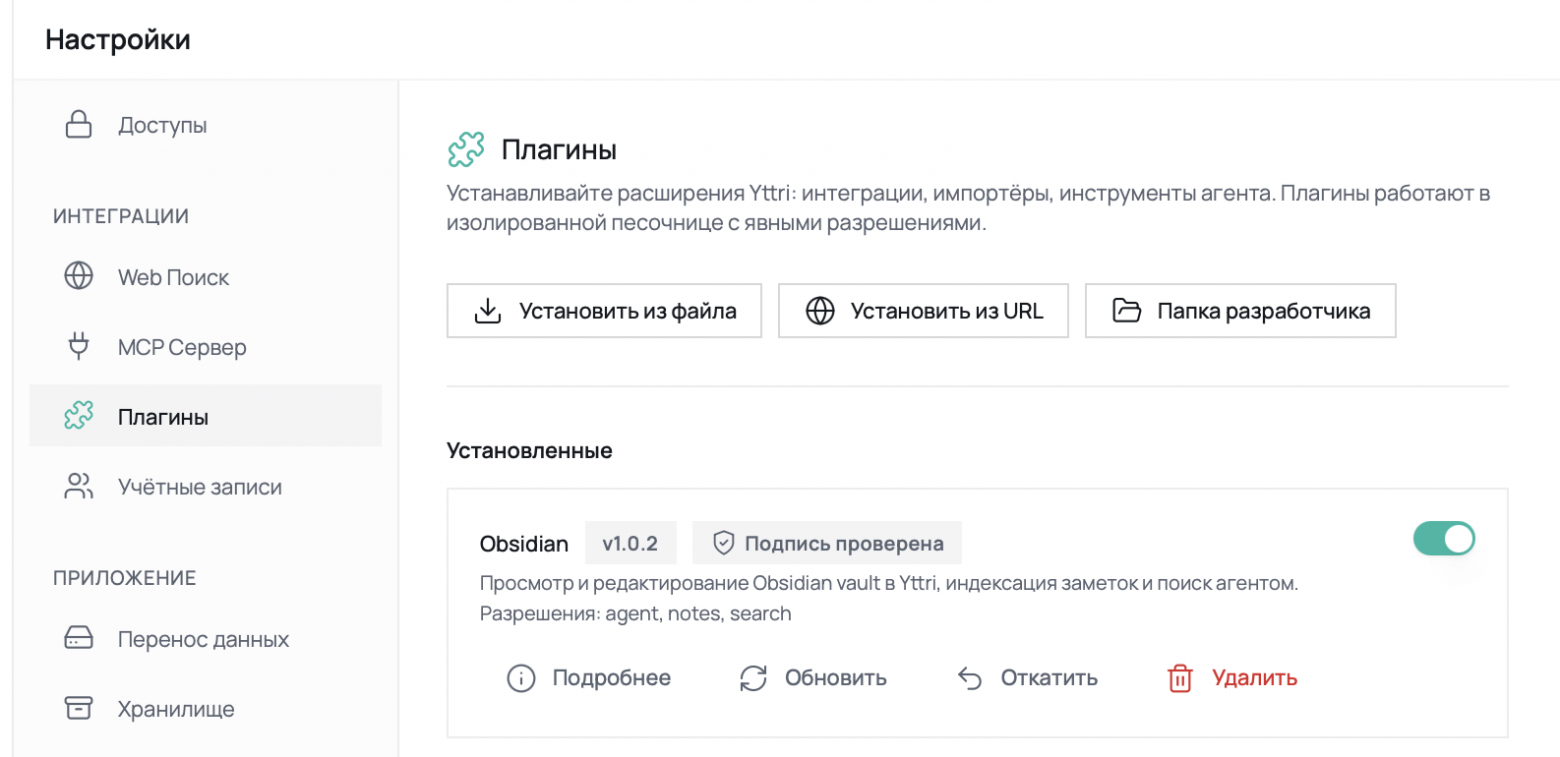Click the Obsidian plugin description text

click(889, 584)
